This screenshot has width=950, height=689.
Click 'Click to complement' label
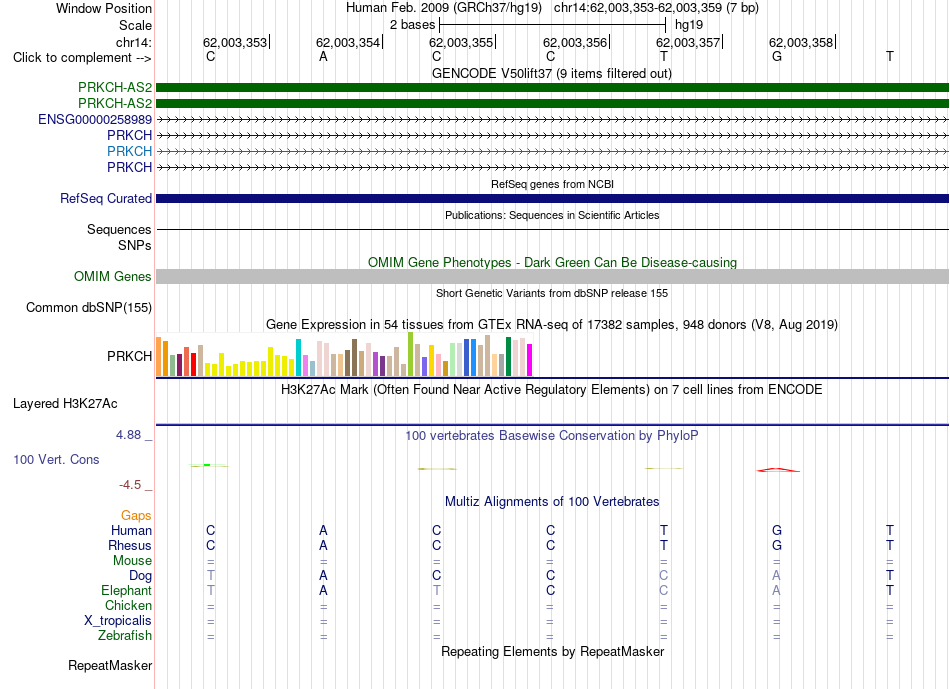click(x=82, y=58)
